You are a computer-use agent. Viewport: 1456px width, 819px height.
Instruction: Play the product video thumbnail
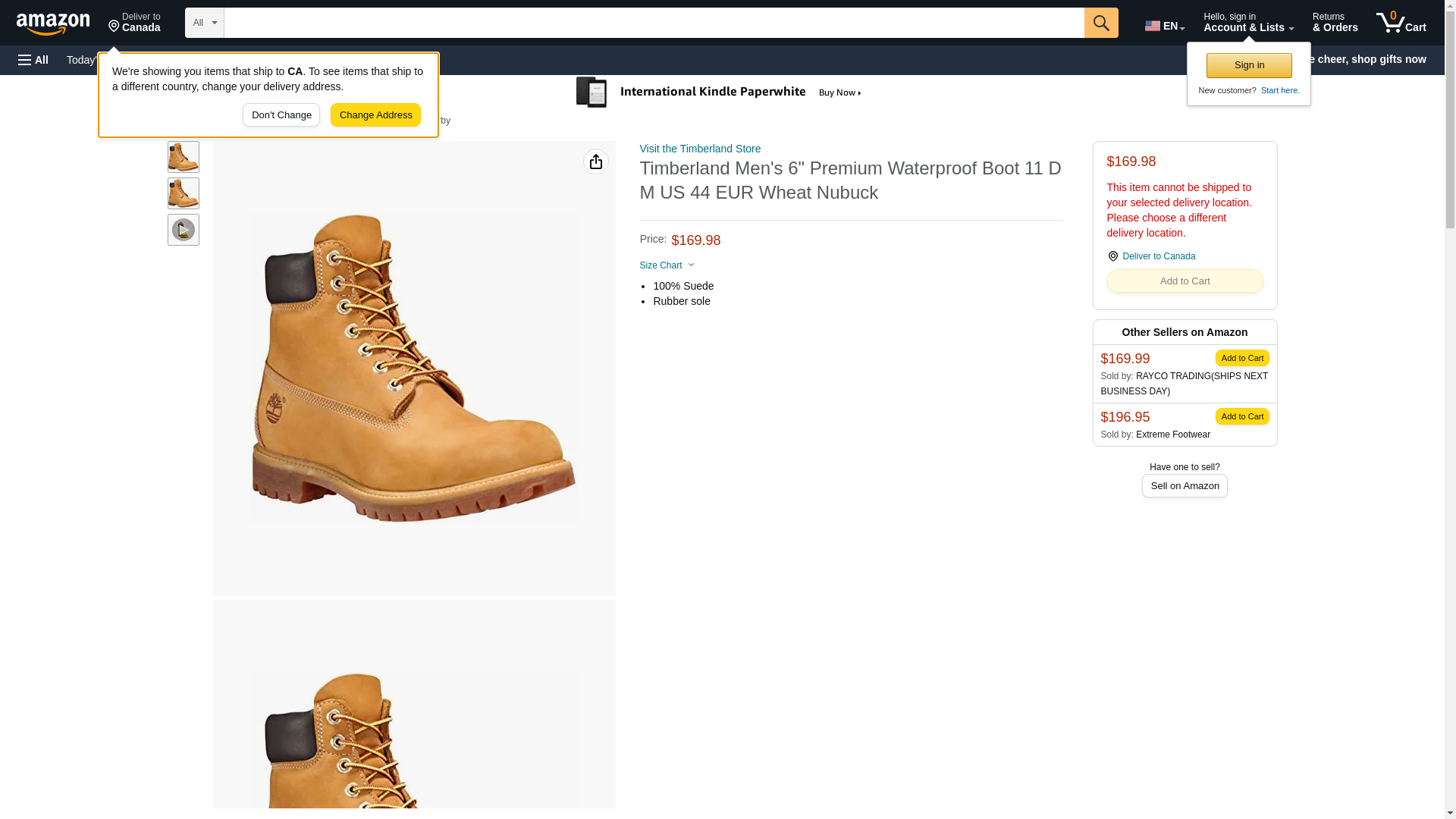point(183,230)
